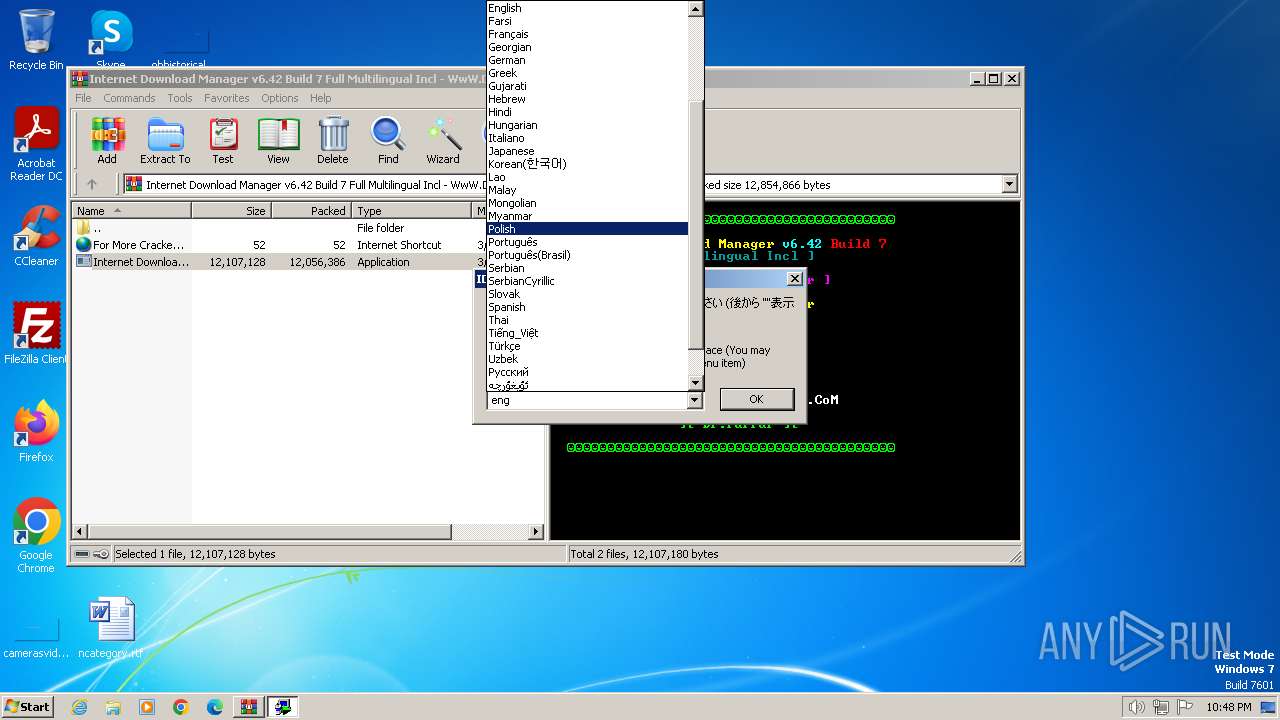Click the Chrome taskbar icon
Image resolution: width=1280 pixels, height=720 pixels.
(181, 707)
